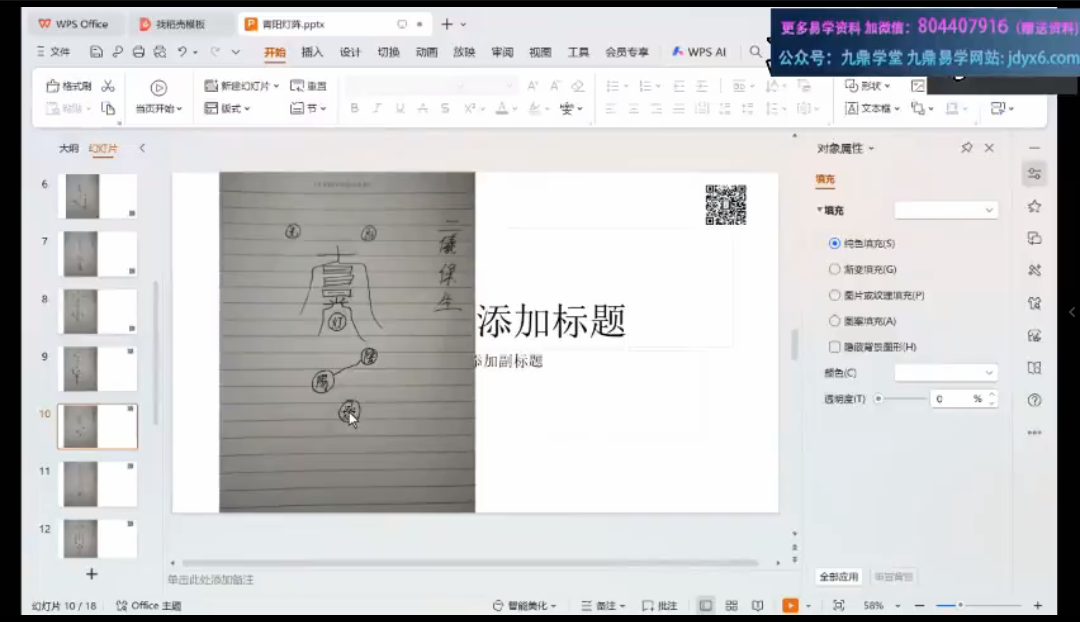
Task: Start slideshow with 当页开始 play icon
Action: click(158, 88)
